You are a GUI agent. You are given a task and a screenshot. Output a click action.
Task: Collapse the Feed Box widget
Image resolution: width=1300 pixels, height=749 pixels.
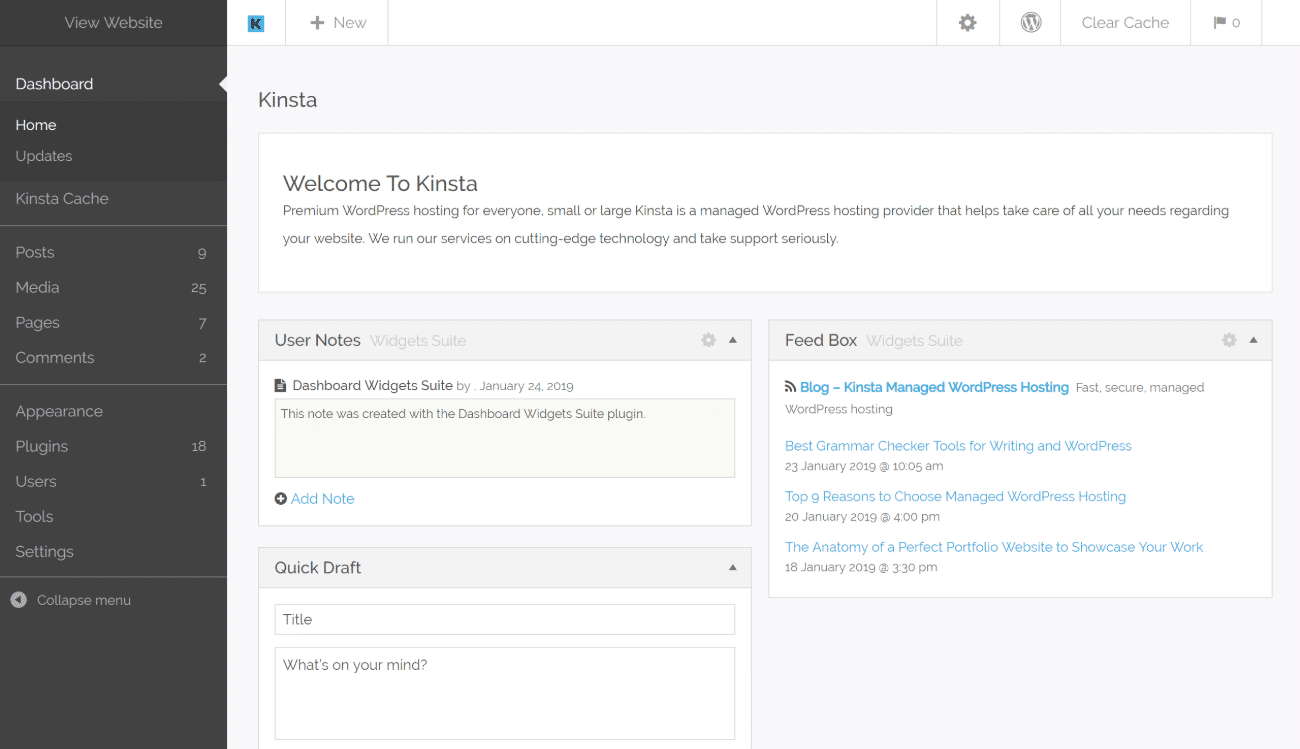[1255, 340]
